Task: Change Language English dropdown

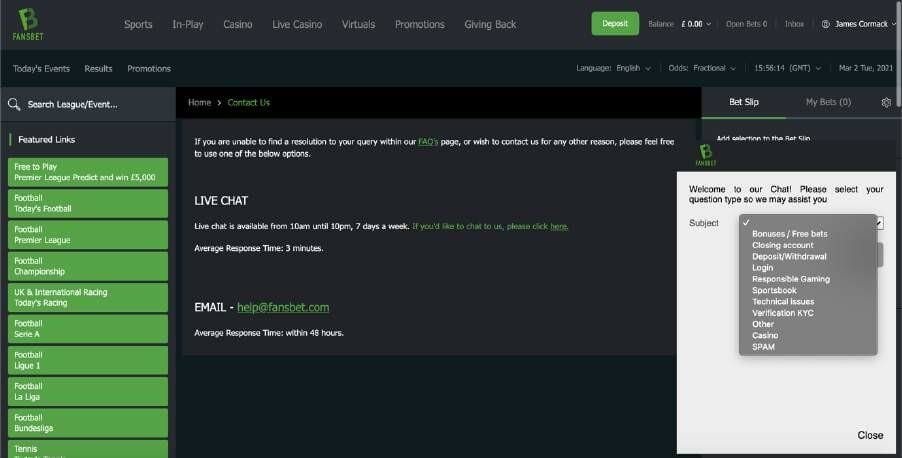Action: tap(613, 68)
